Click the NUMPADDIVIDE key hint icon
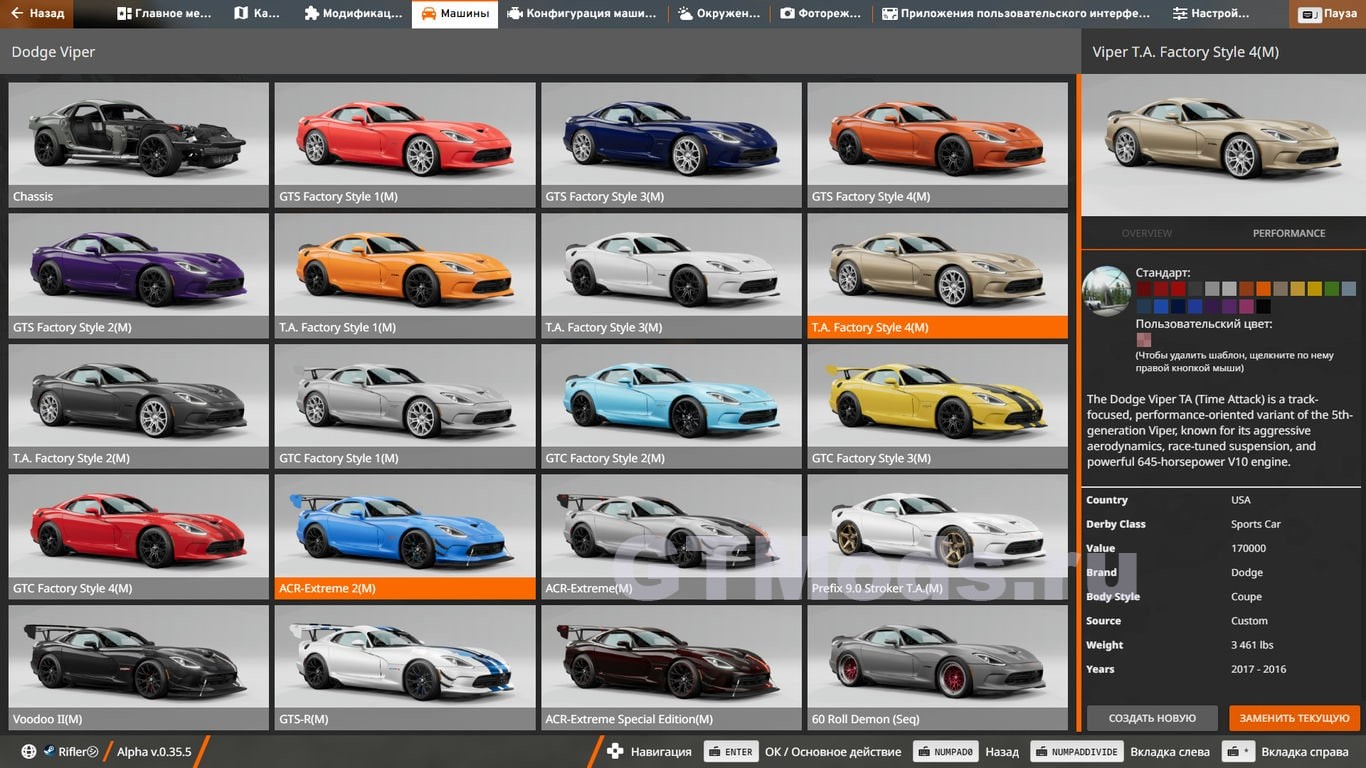 pos(1075,752)
